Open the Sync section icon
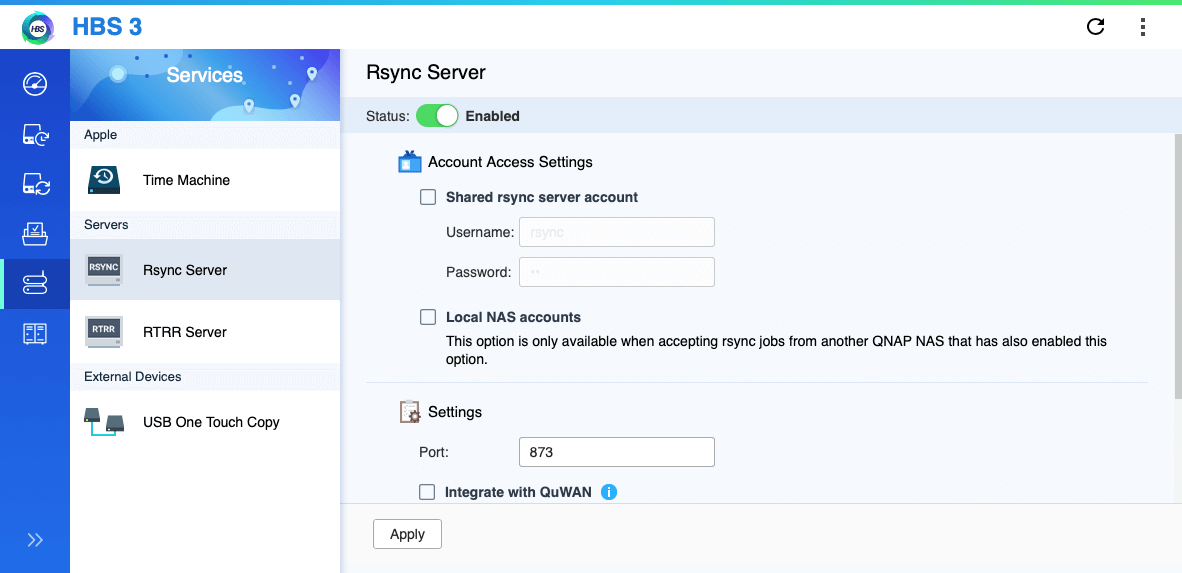Image resolution: width=1182 pixels, height=573 pixels. 35,184
